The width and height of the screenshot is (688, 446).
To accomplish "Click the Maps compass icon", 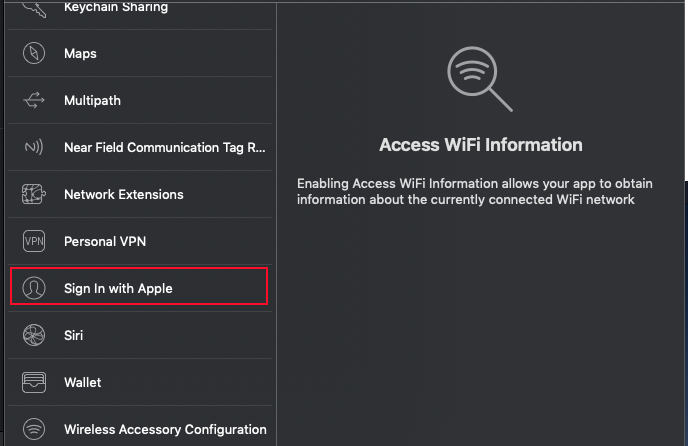I will 34,53.
